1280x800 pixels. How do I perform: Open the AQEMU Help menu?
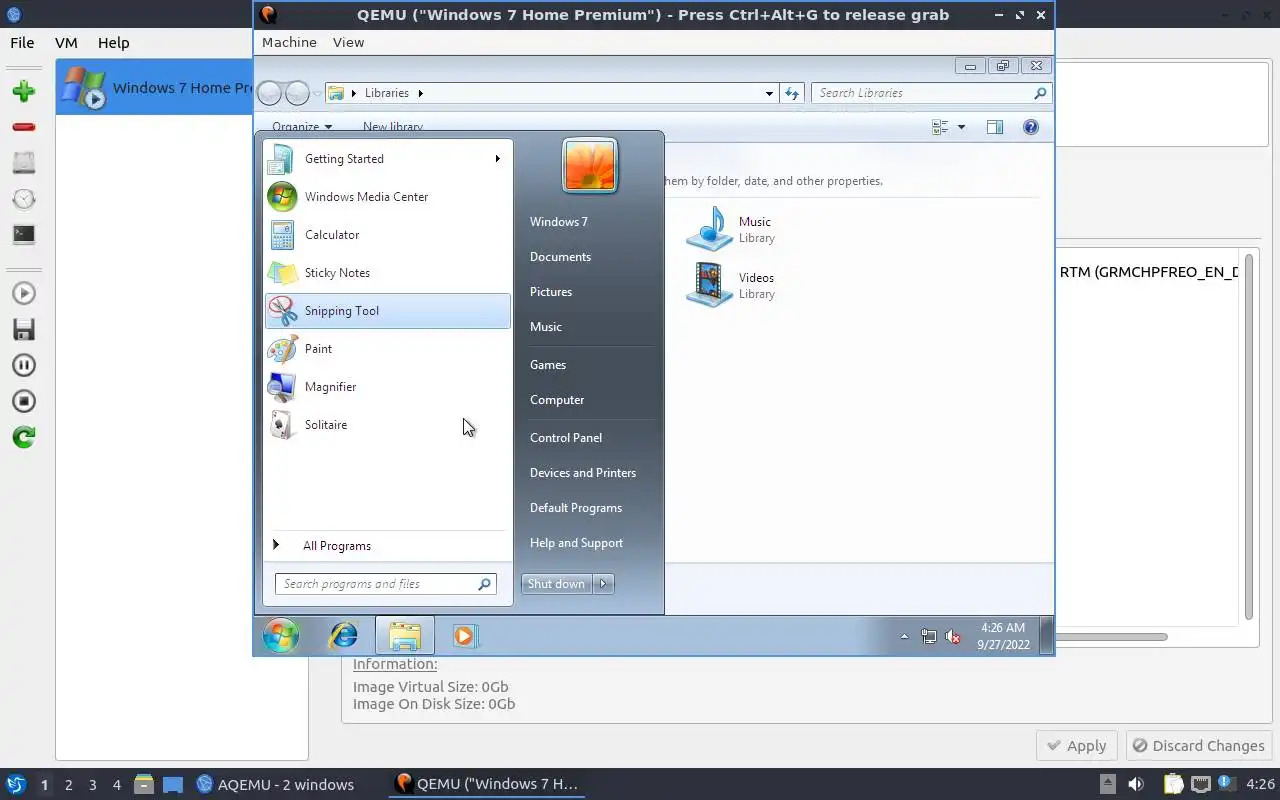[x=113, y=43]
